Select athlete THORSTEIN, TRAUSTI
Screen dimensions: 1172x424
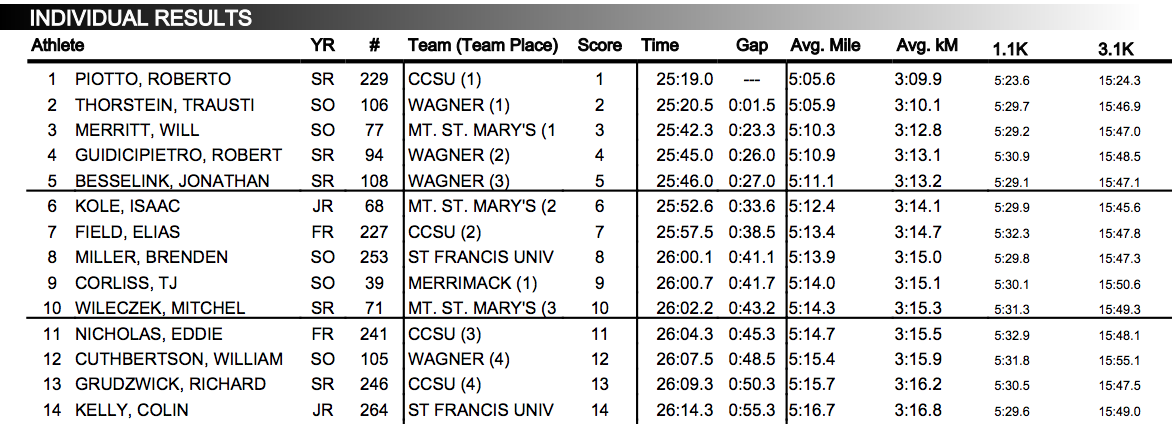pyautogui.click(x=164, y=105)
